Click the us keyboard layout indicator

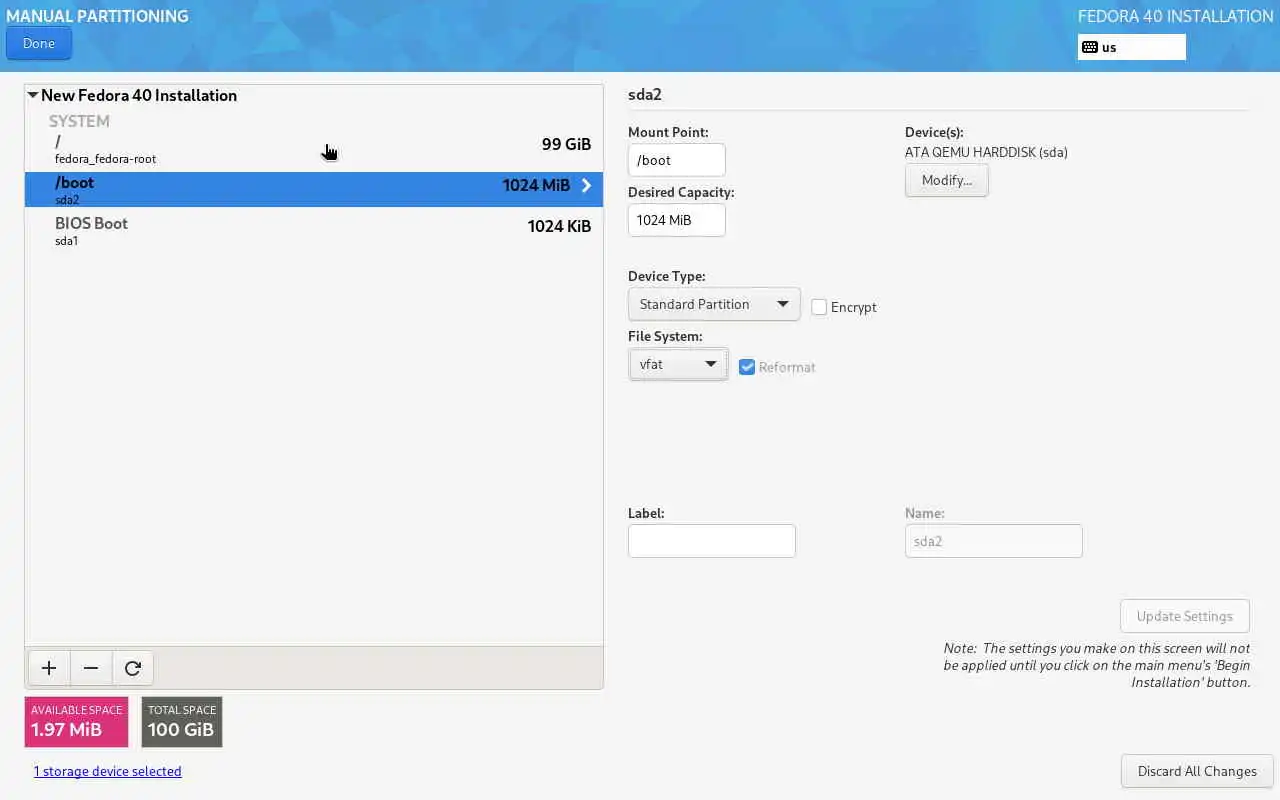[1132, 47]
